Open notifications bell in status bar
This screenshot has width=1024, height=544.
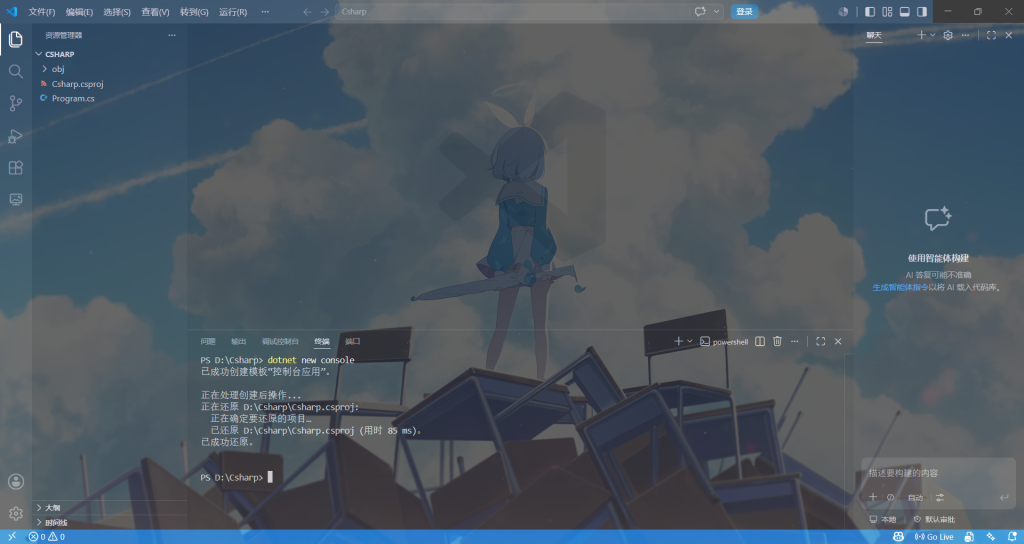(x=1012, y=537)
